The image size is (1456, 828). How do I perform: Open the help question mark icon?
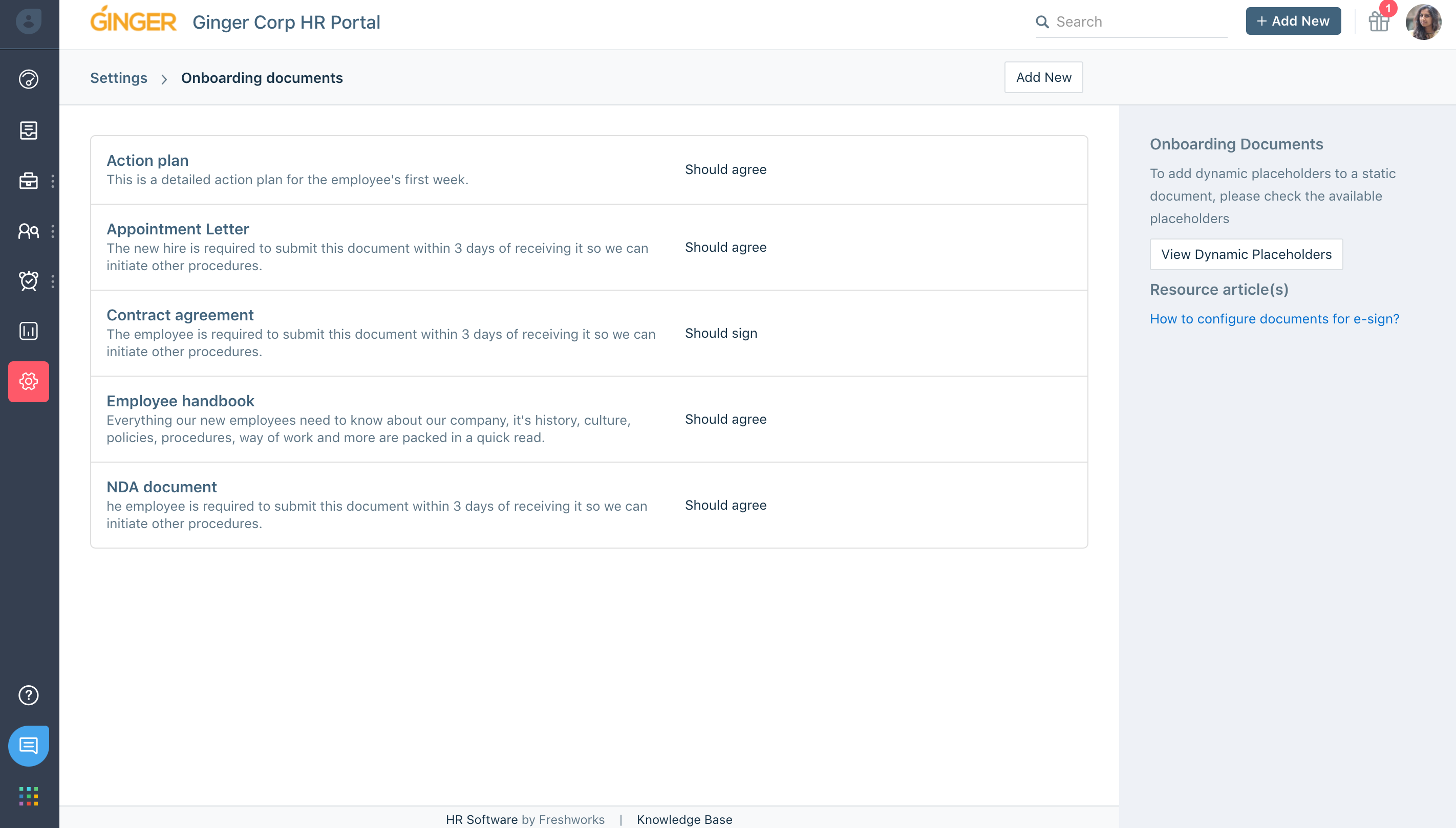[x=29, y=695]
